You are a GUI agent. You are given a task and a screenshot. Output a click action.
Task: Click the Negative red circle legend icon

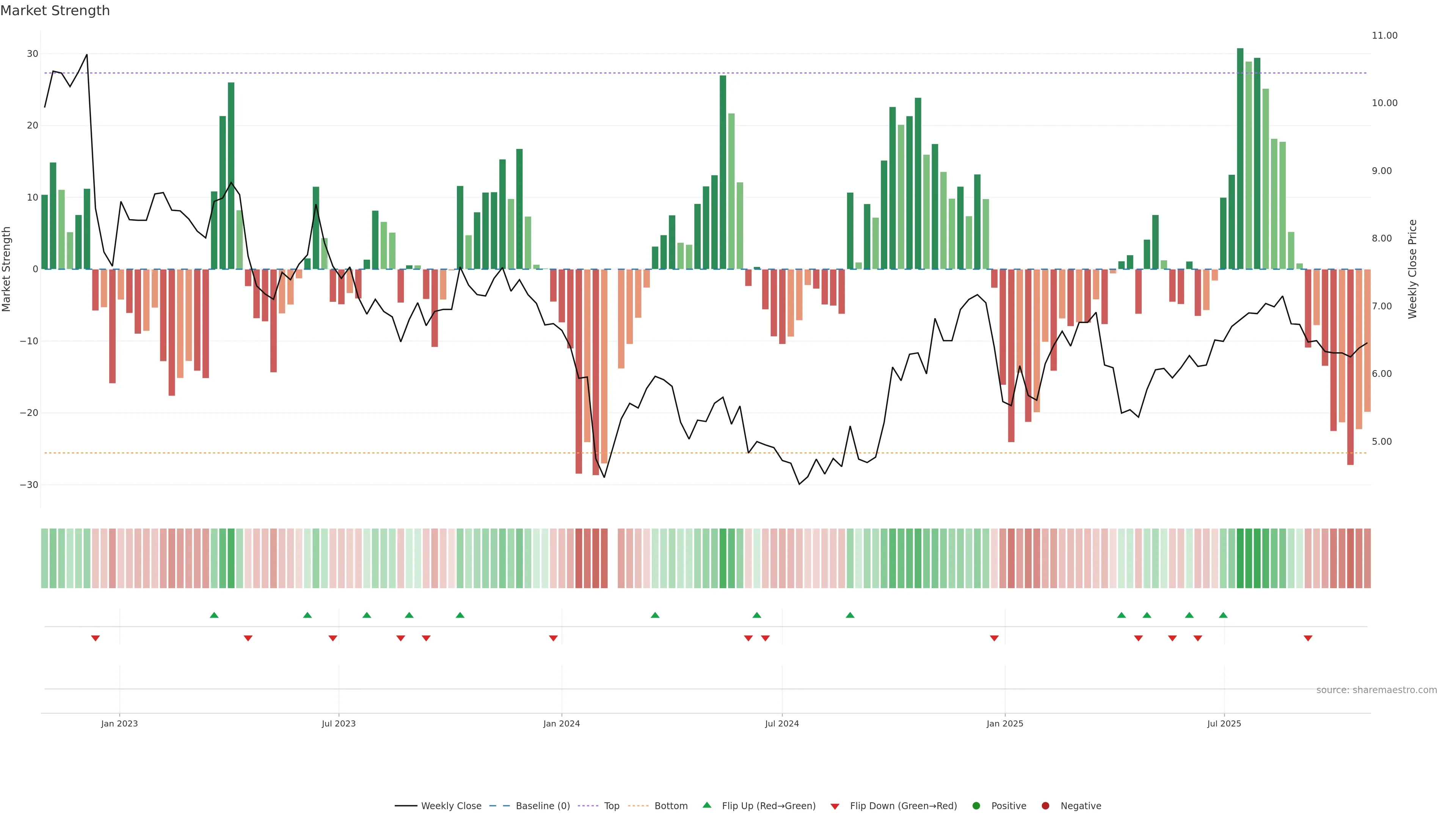pos(1045,806)
